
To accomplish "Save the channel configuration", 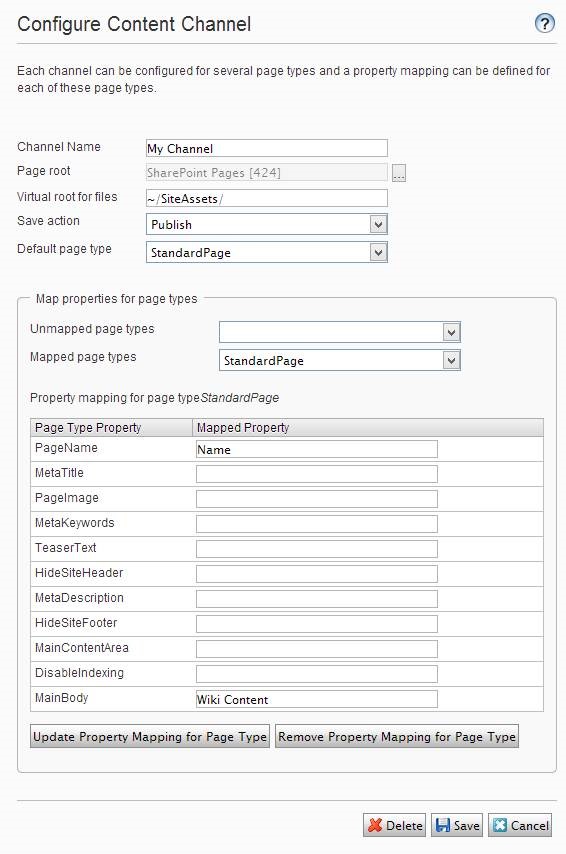I will pyautogui.click(x=458, y=826).
